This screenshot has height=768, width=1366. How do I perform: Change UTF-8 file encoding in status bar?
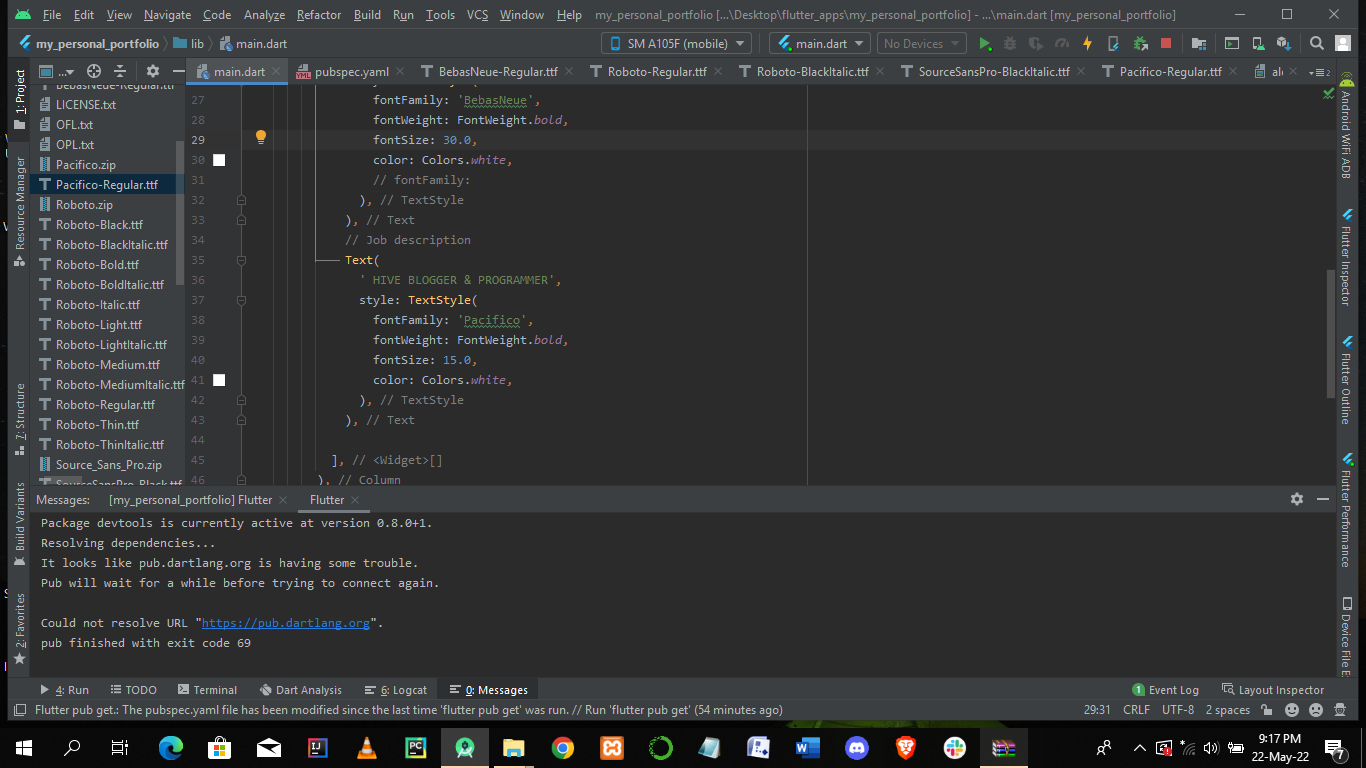click(x=1178, y=710)
